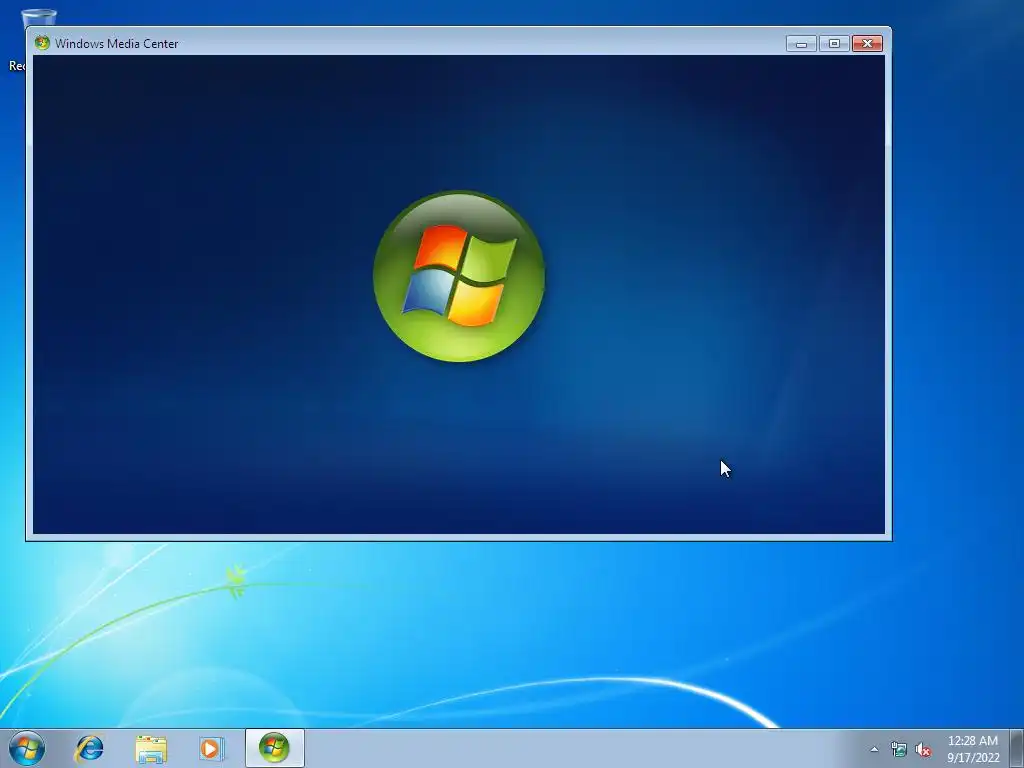The height and width of the screenshot is (768, 1024).
Task: Close the Windows Media Center window
Action: (867, 44)
